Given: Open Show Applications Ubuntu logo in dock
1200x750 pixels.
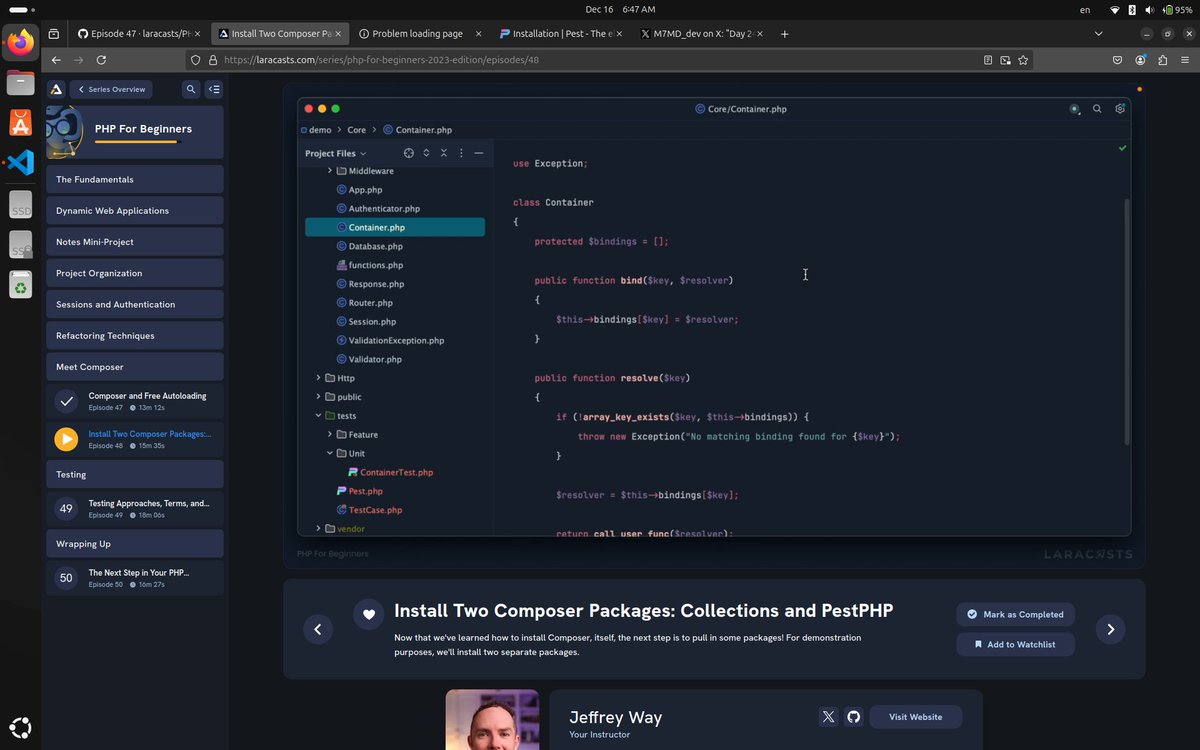Looking at the screenshot, I should [x=21, y=728].
